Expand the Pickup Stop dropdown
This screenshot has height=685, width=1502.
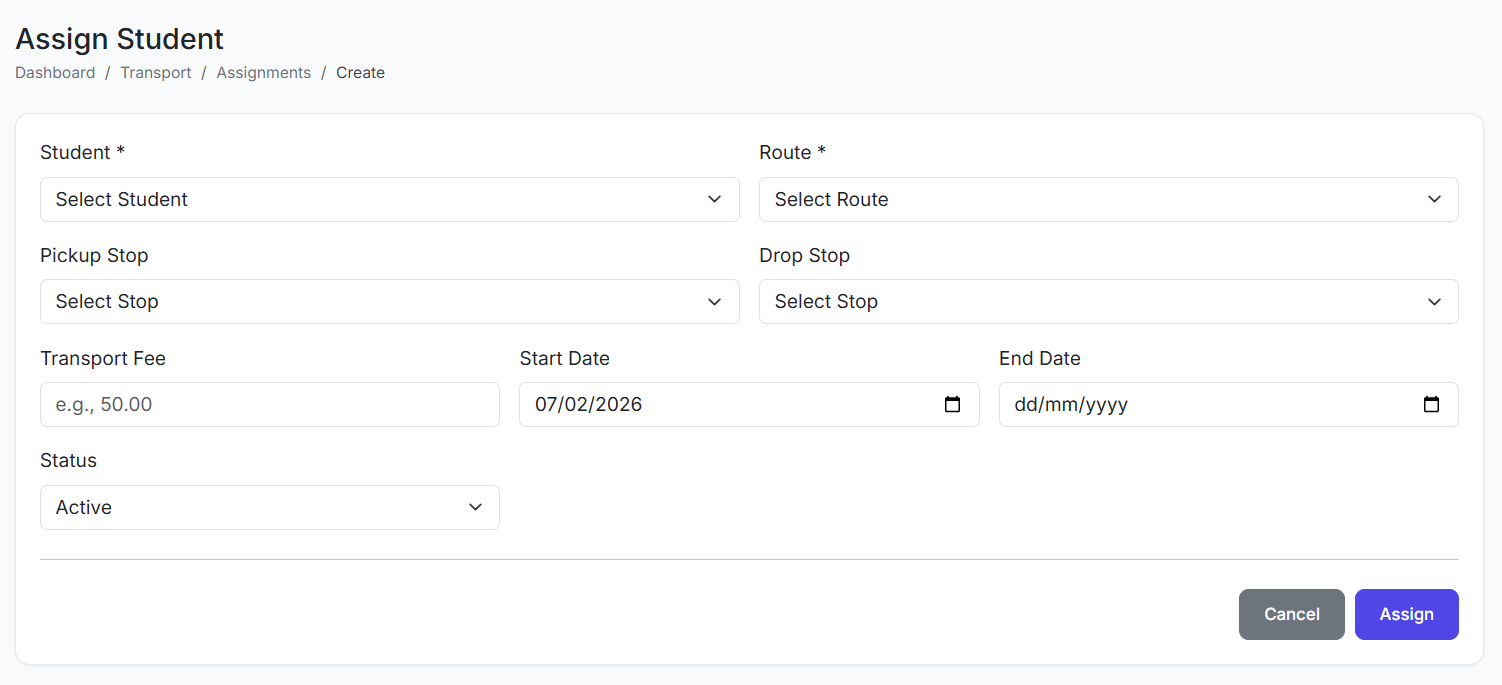tap(389, 302)
